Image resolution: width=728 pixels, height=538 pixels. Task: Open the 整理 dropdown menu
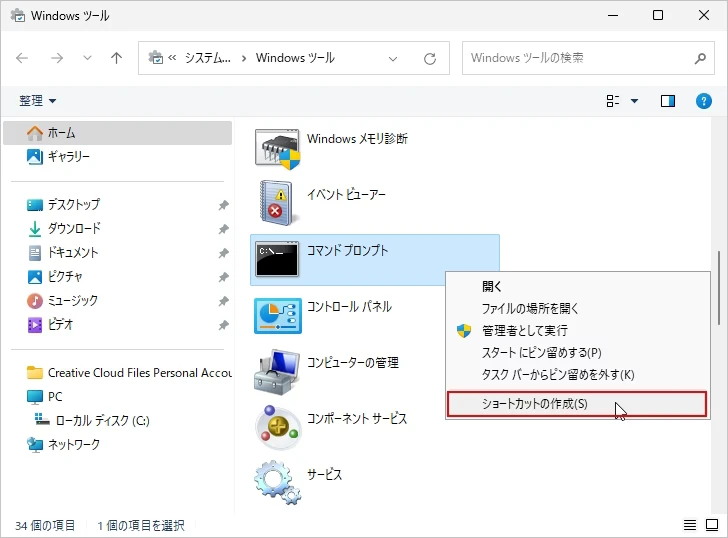[37, 101]
